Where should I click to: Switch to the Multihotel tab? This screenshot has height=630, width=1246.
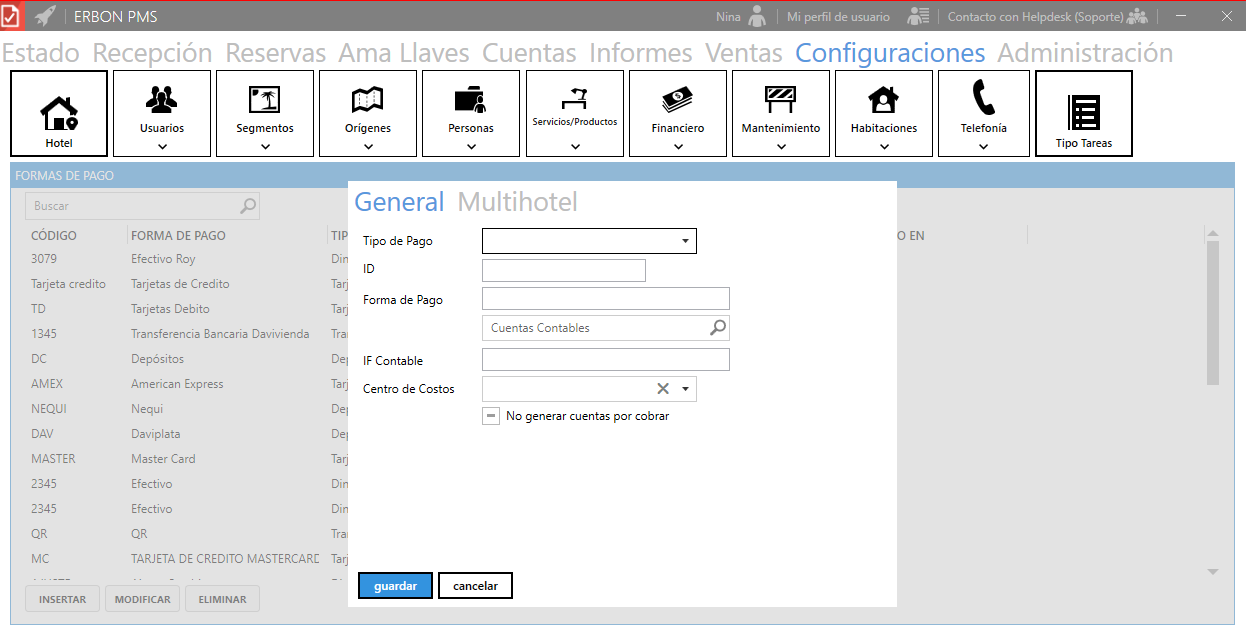pos(517,202)
